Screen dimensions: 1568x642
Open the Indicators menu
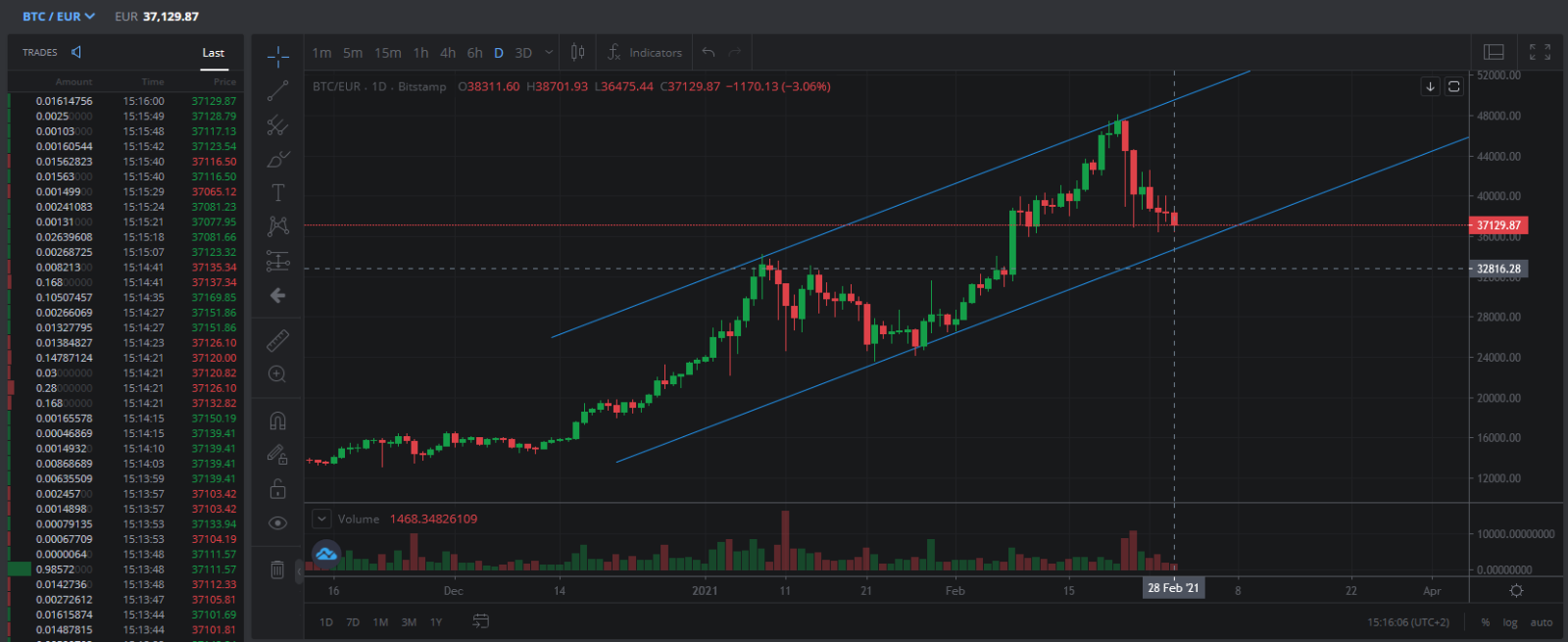click(x=645, y=53)
